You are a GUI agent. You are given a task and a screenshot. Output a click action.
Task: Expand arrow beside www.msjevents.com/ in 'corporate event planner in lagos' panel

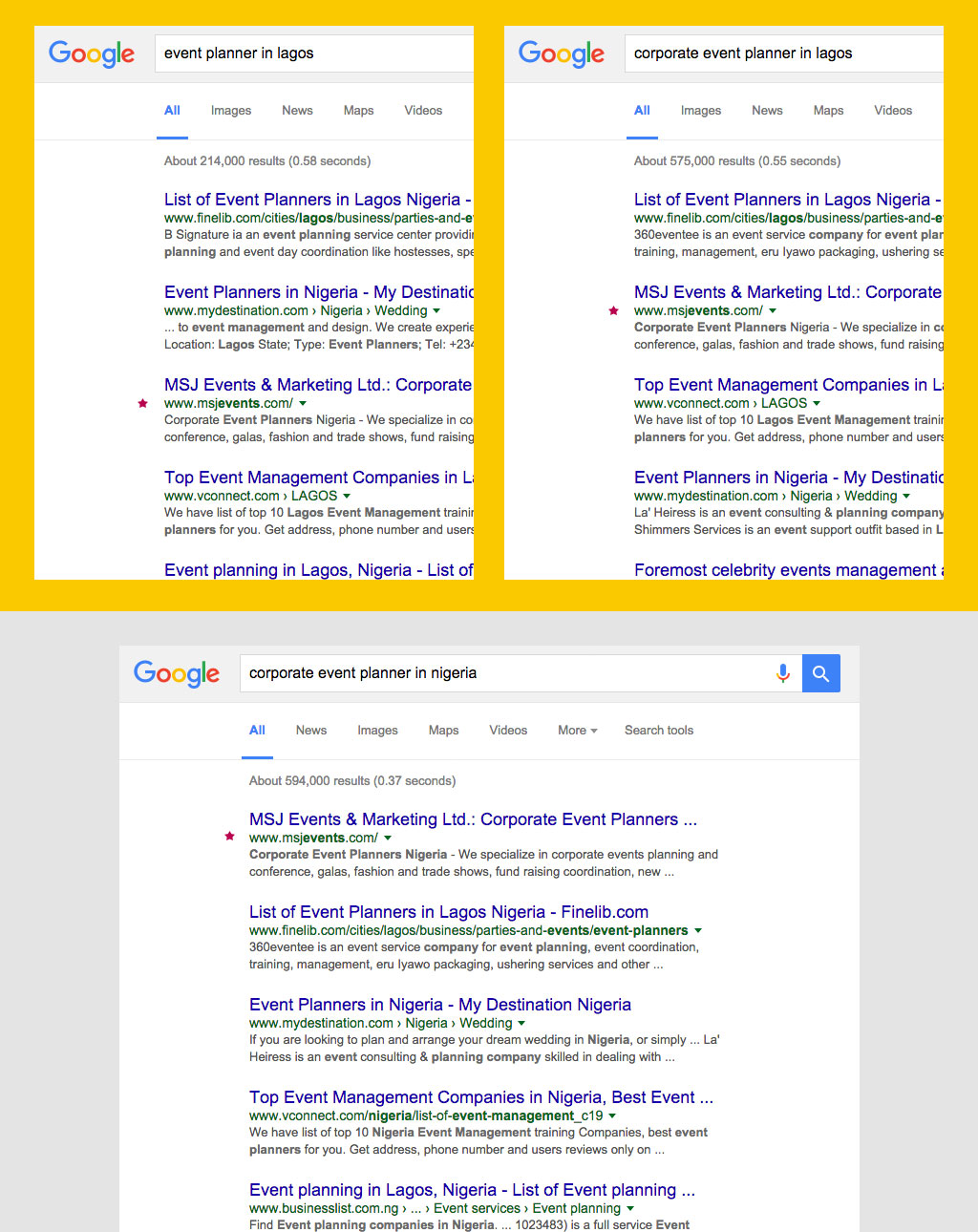point(773,311)
